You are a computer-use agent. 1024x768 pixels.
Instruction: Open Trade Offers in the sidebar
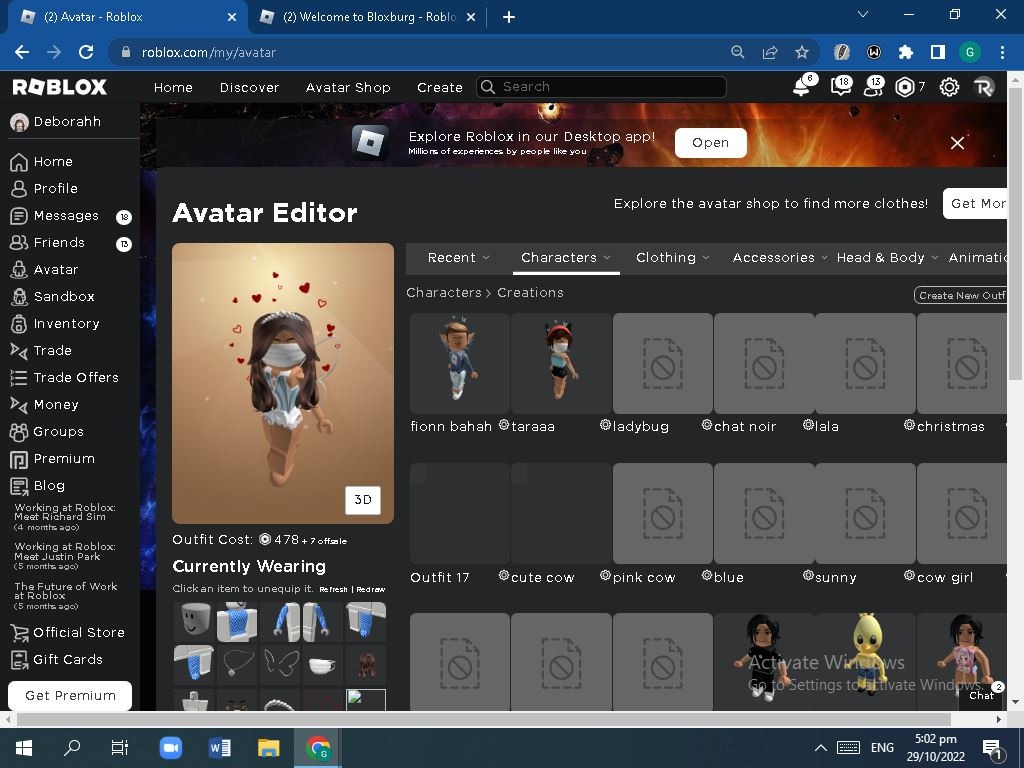(x=74, y=377)
